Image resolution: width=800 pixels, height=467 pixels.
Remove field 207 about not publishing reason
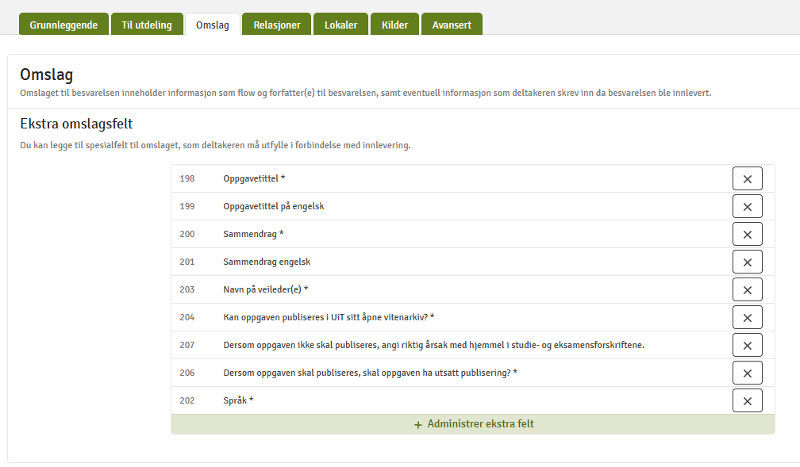pos(747,345)
